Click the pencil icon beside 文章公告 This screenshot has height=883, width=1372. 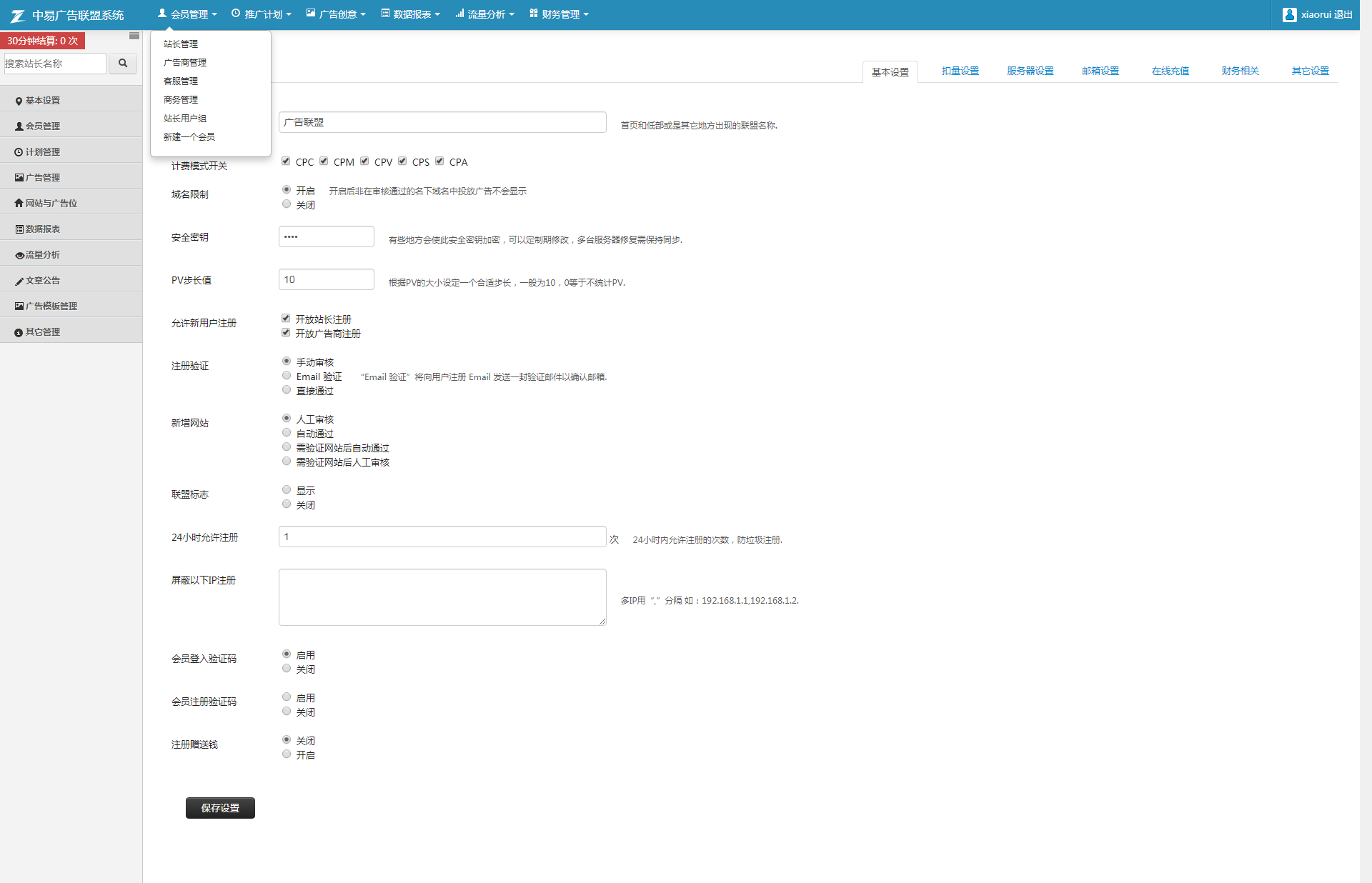pos(19,281)
